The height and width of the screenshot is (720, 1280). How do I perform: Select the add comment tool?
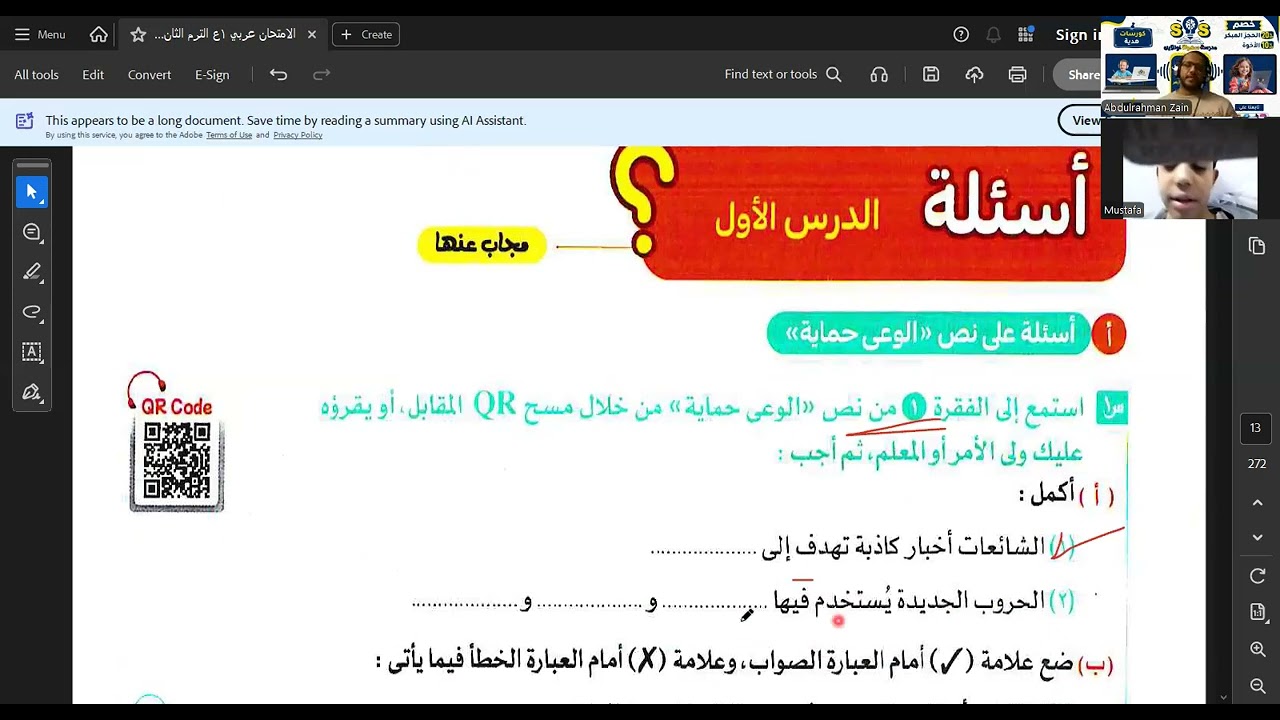[32, 232]
